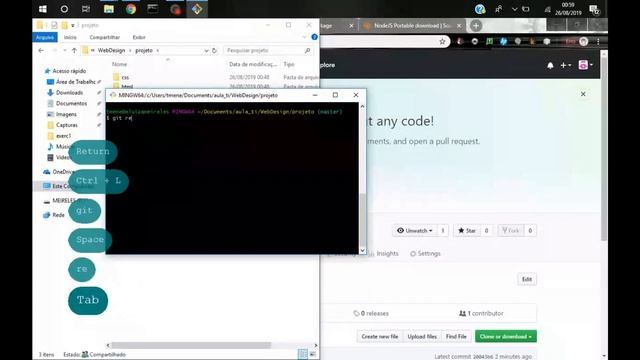Click the Edit description button

coord(527,279)
